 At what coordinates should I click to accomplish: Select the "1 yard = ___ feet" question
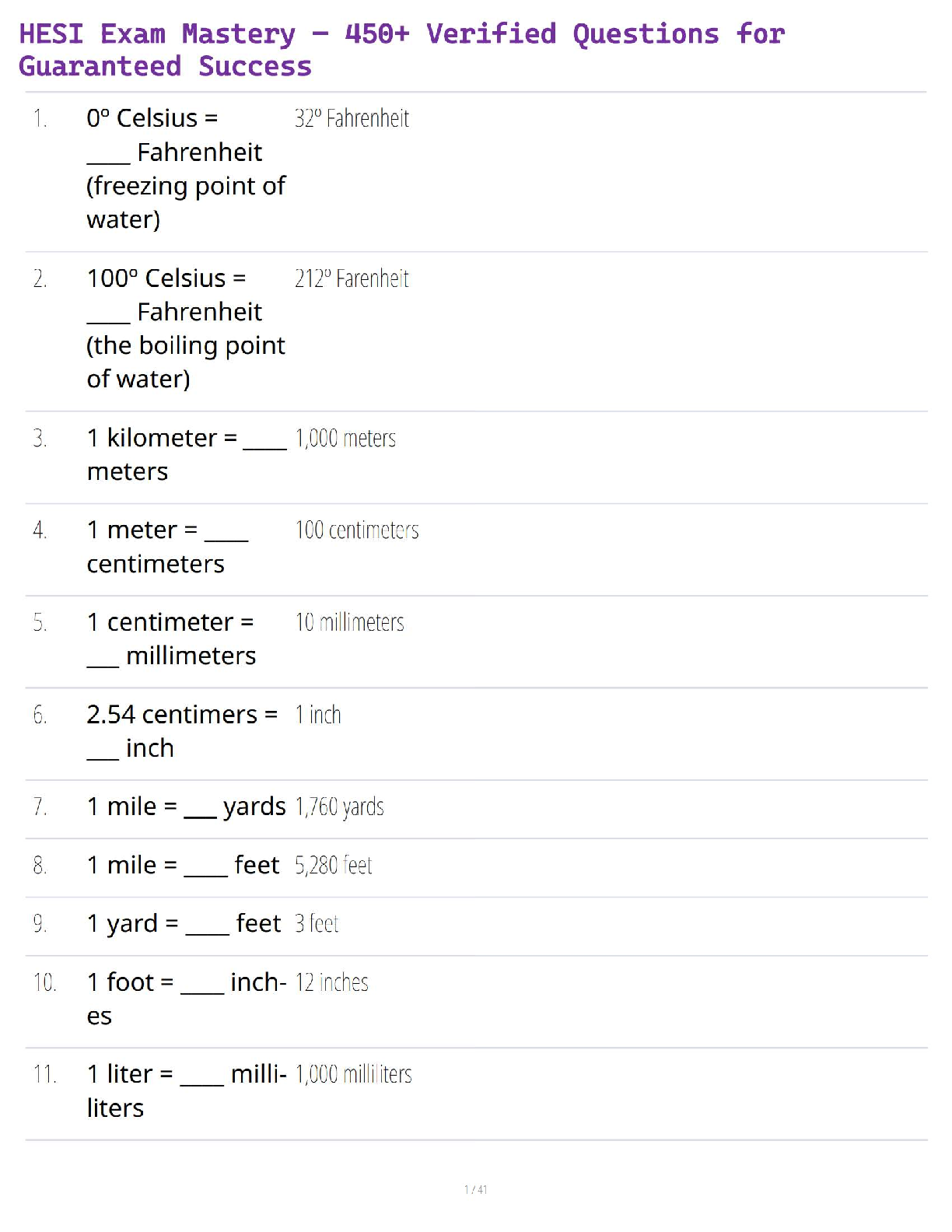click(x=184, y=923)
